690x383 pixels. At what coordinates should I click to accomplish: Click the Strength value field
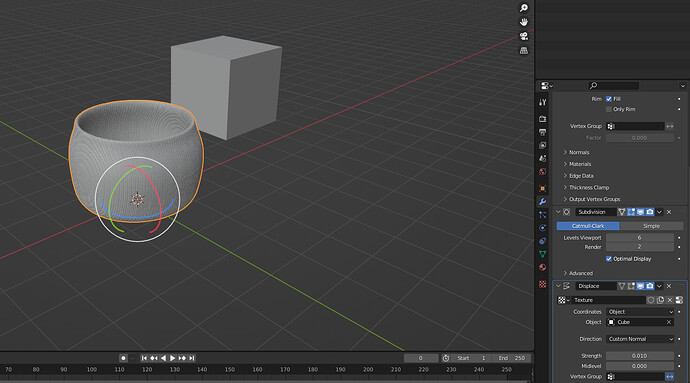coord(640,356)
